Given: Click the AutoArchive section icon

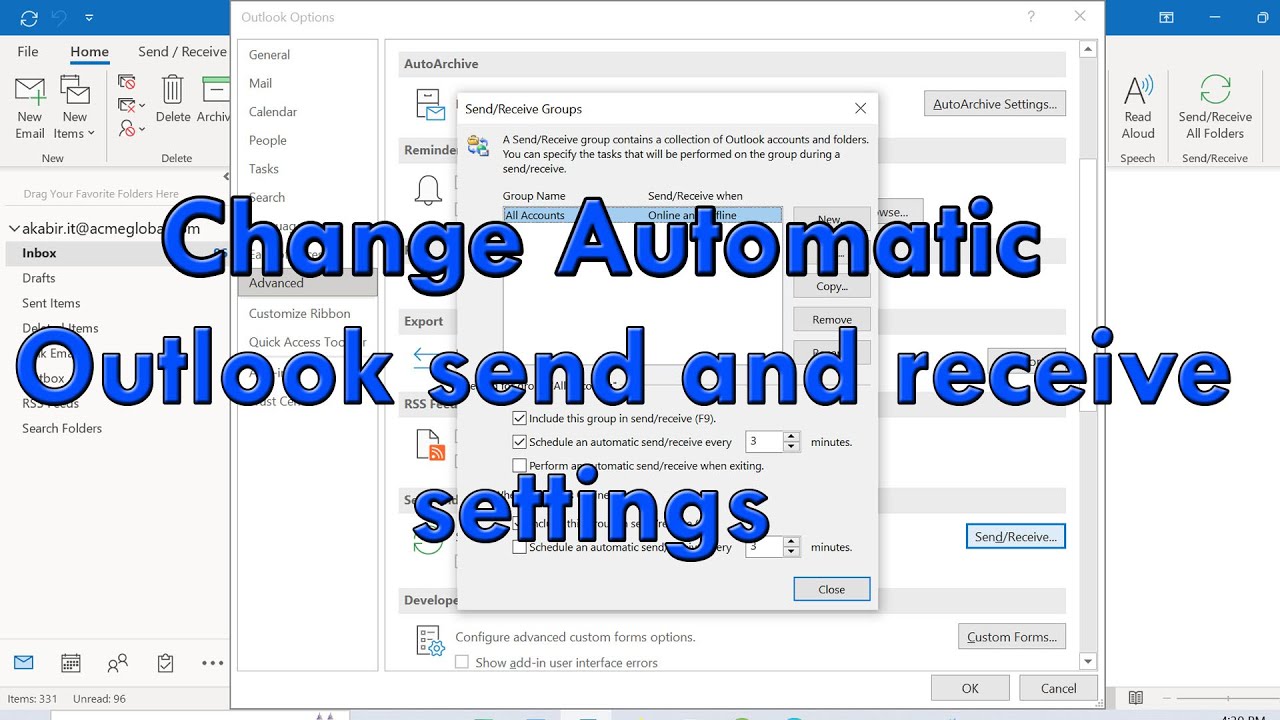Looking at the screenshot, I should pyautogui.click(x=430, y=104).
